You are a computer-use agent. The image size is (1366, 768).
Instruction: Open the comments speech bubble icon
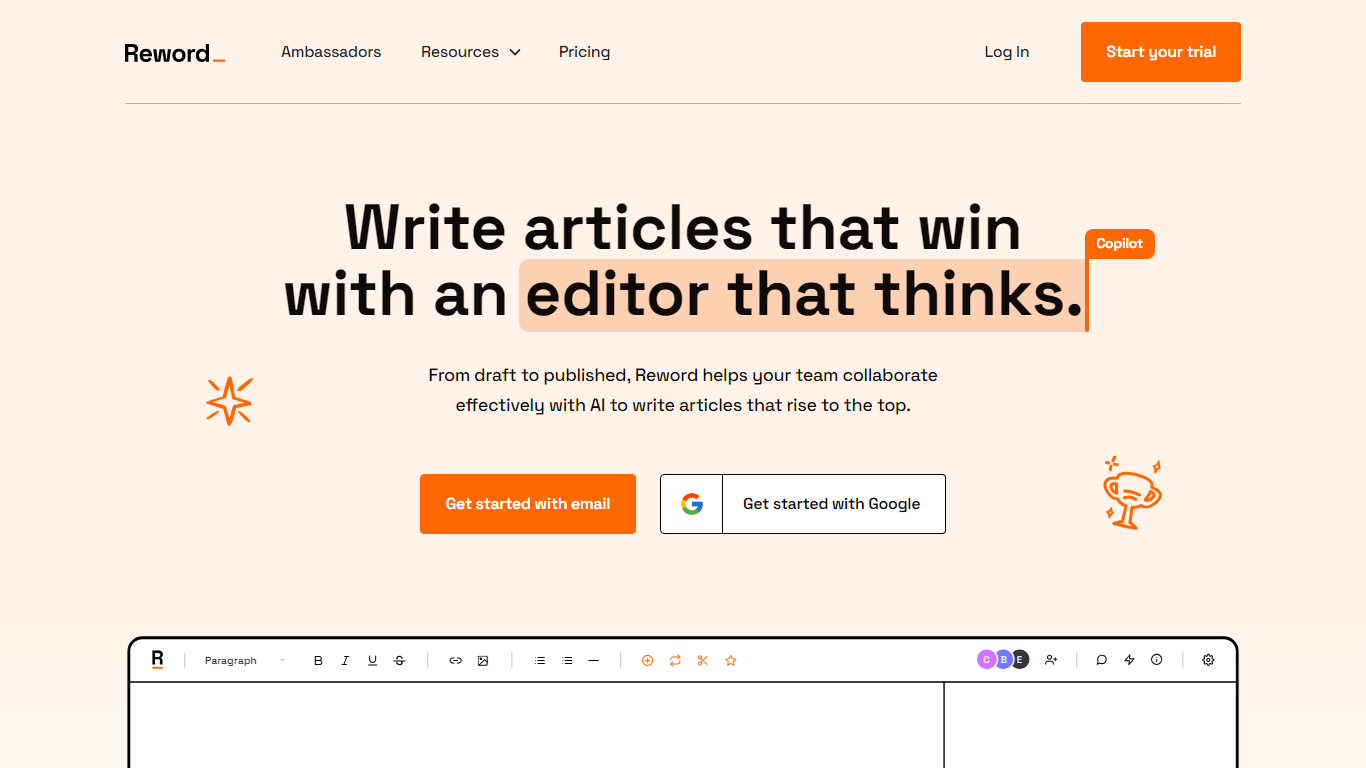tap(1101, 660)
